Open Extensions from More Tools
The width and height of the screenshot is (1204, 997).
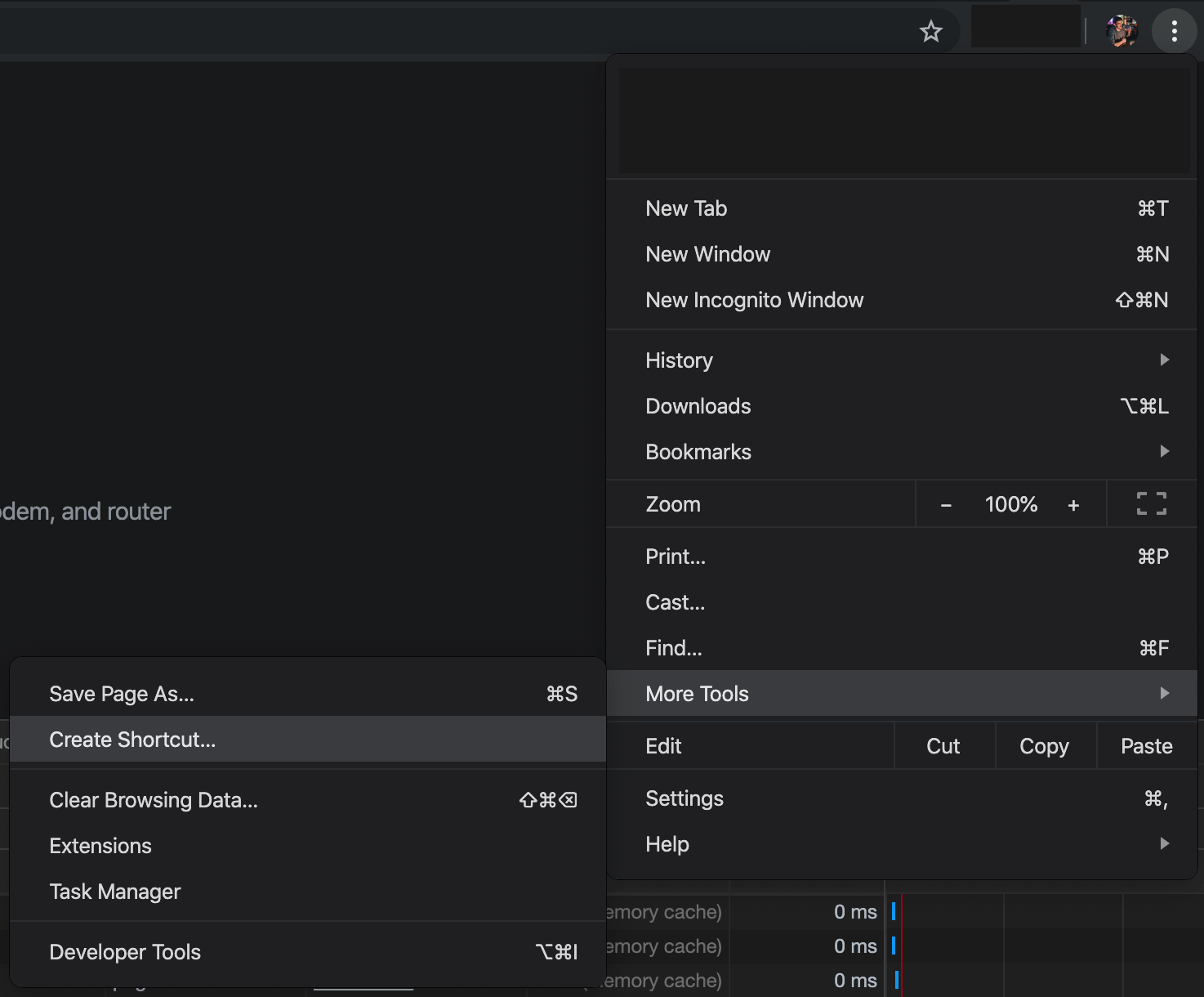[x=308, y=846]
